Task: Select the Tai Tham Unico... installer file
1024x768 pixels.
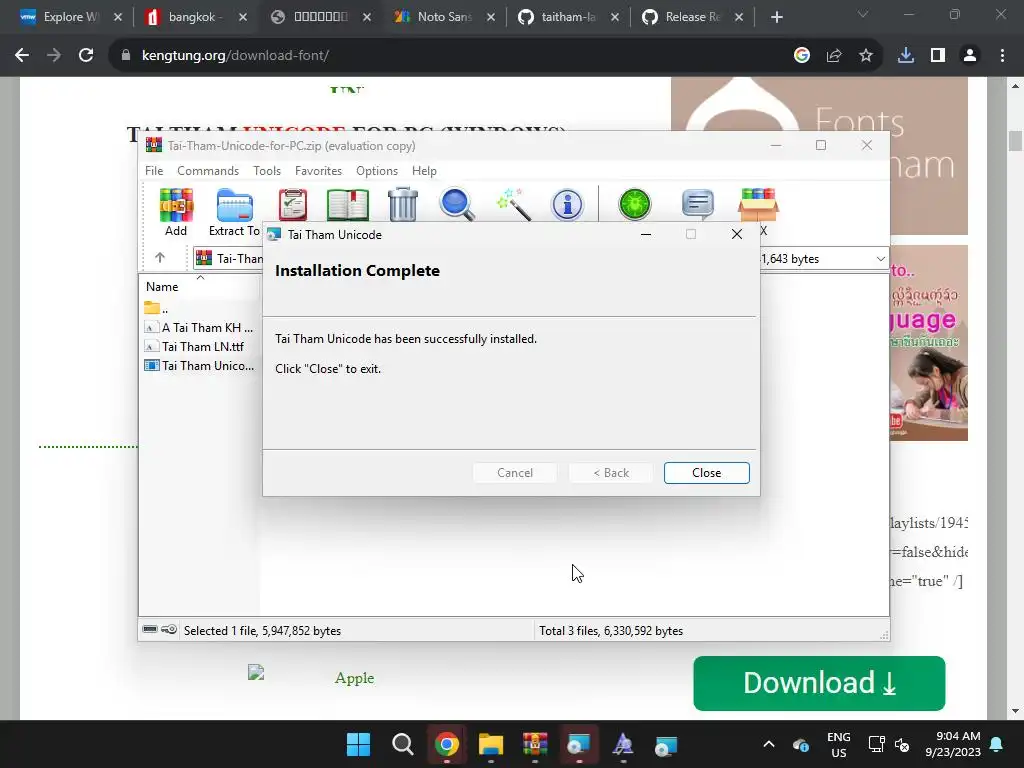Action: (x=200, y=366)
